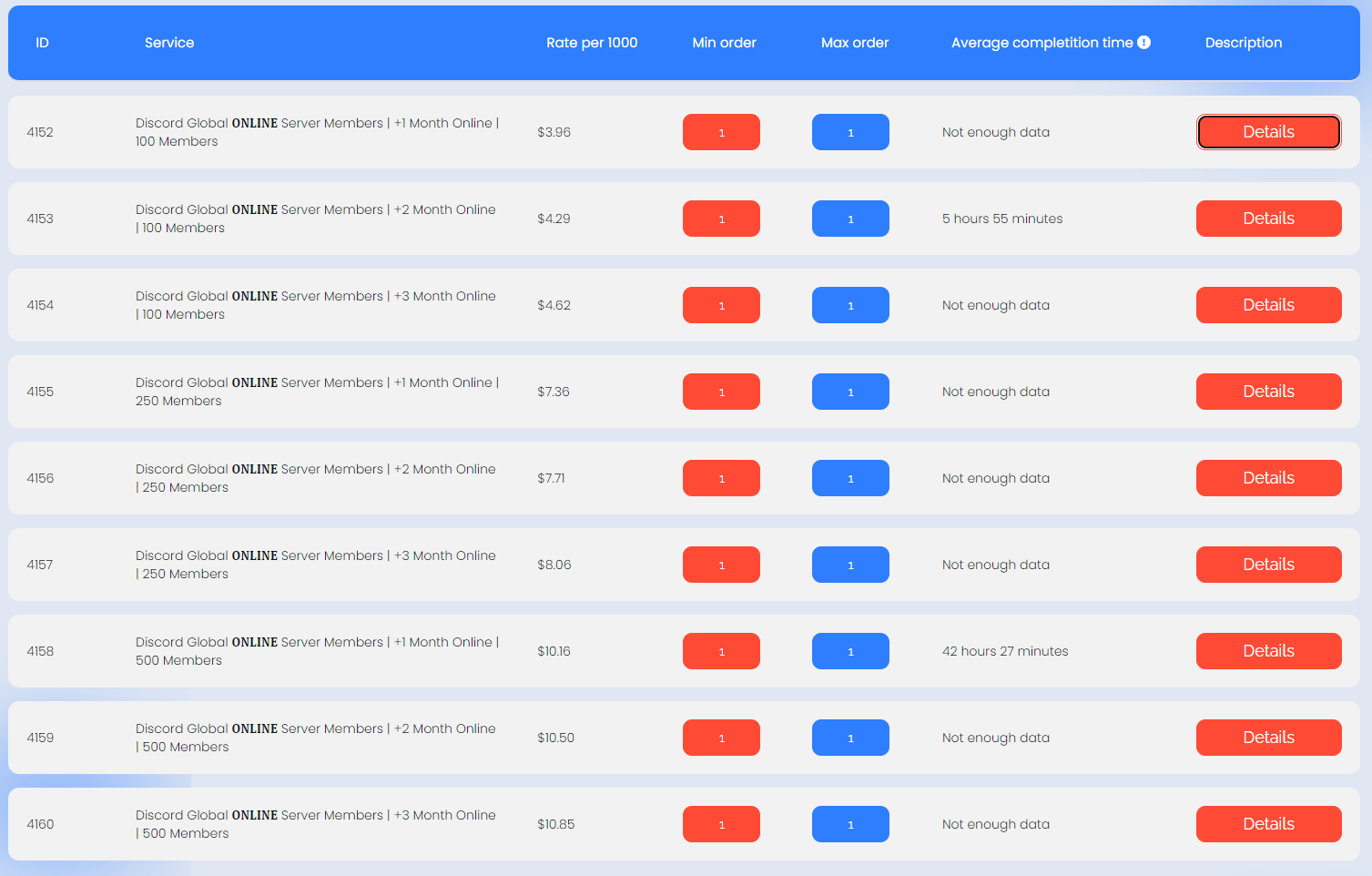Click the Rate per 1000 column header
The image size is (1372, 876).
592,43
